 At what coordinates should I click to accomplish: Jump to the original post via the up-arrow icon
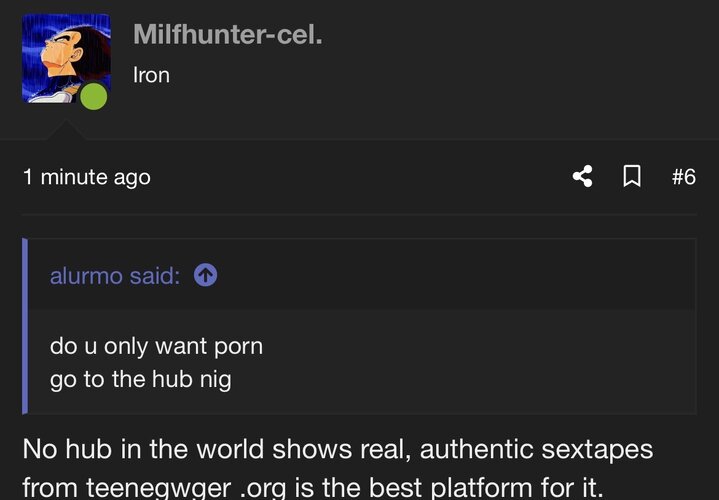(205, 275)
